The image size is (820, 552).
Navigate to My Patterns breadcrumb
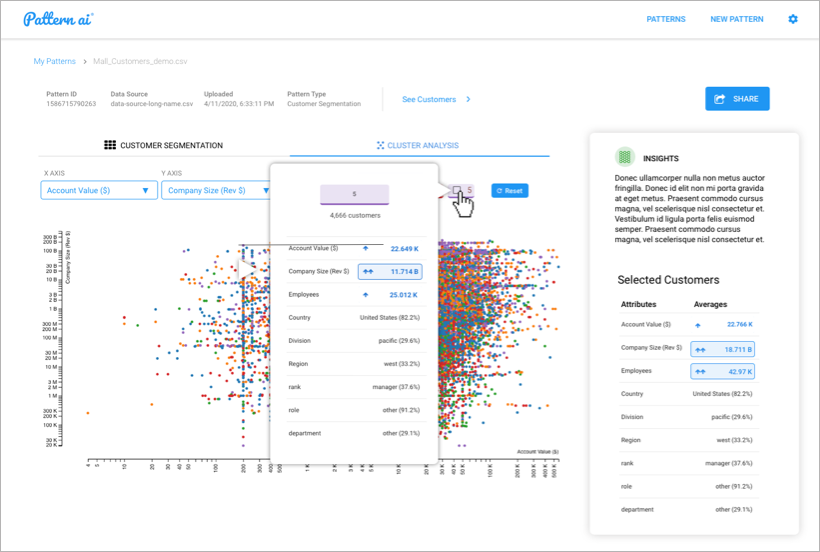[53, 61]
